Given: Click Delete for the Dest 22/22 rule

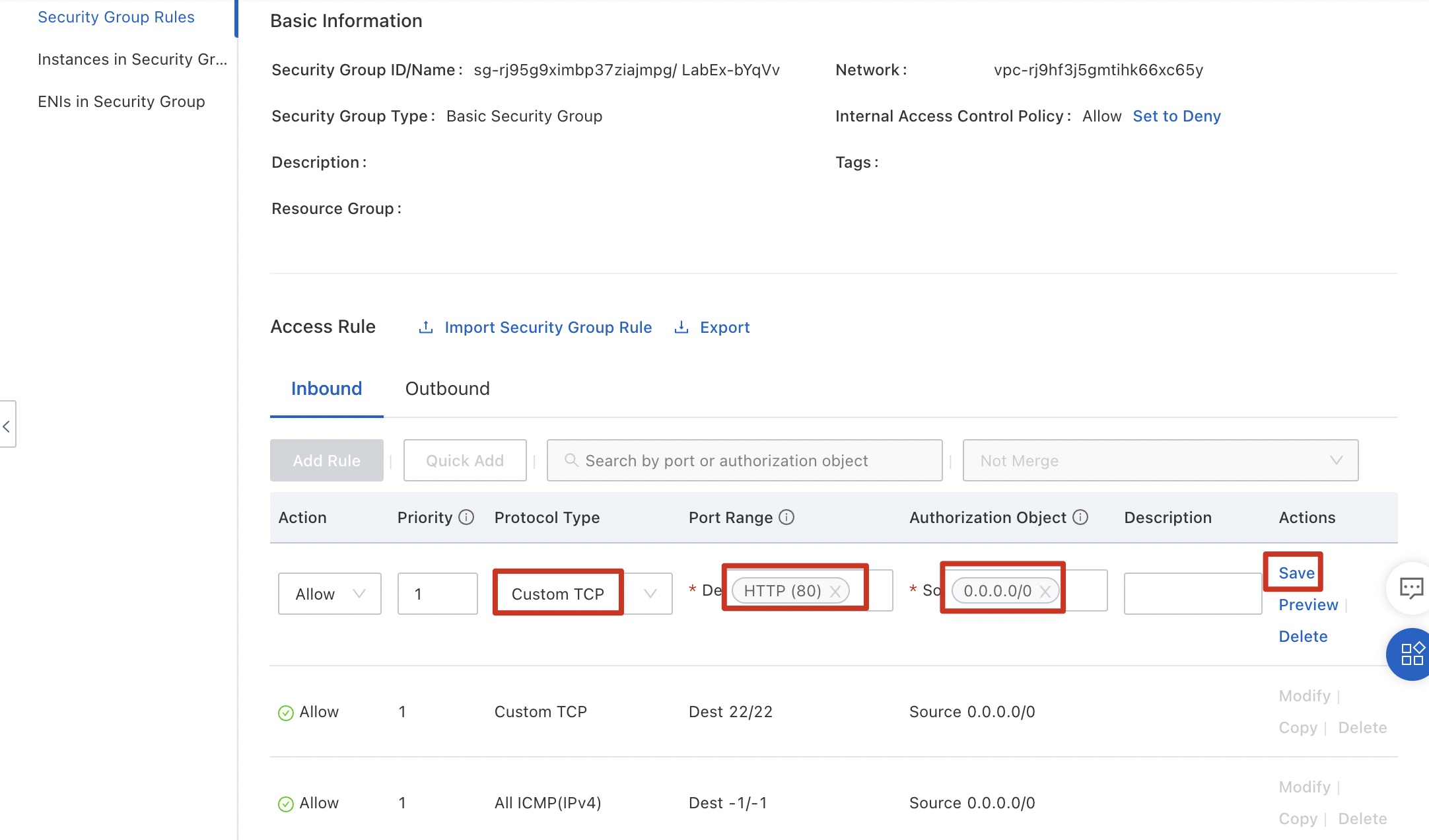Looking at the screenshot, I should pos(1362,728).
